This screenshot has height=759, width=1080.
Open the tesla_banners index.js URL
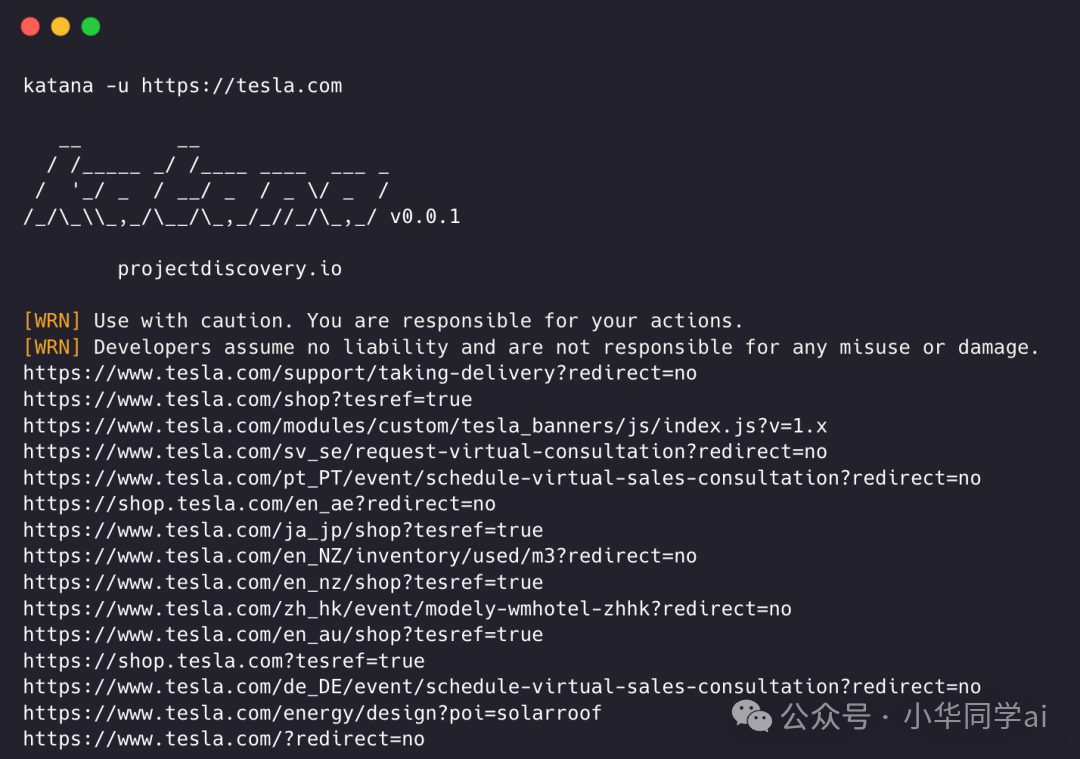click(x=425, y=425)
